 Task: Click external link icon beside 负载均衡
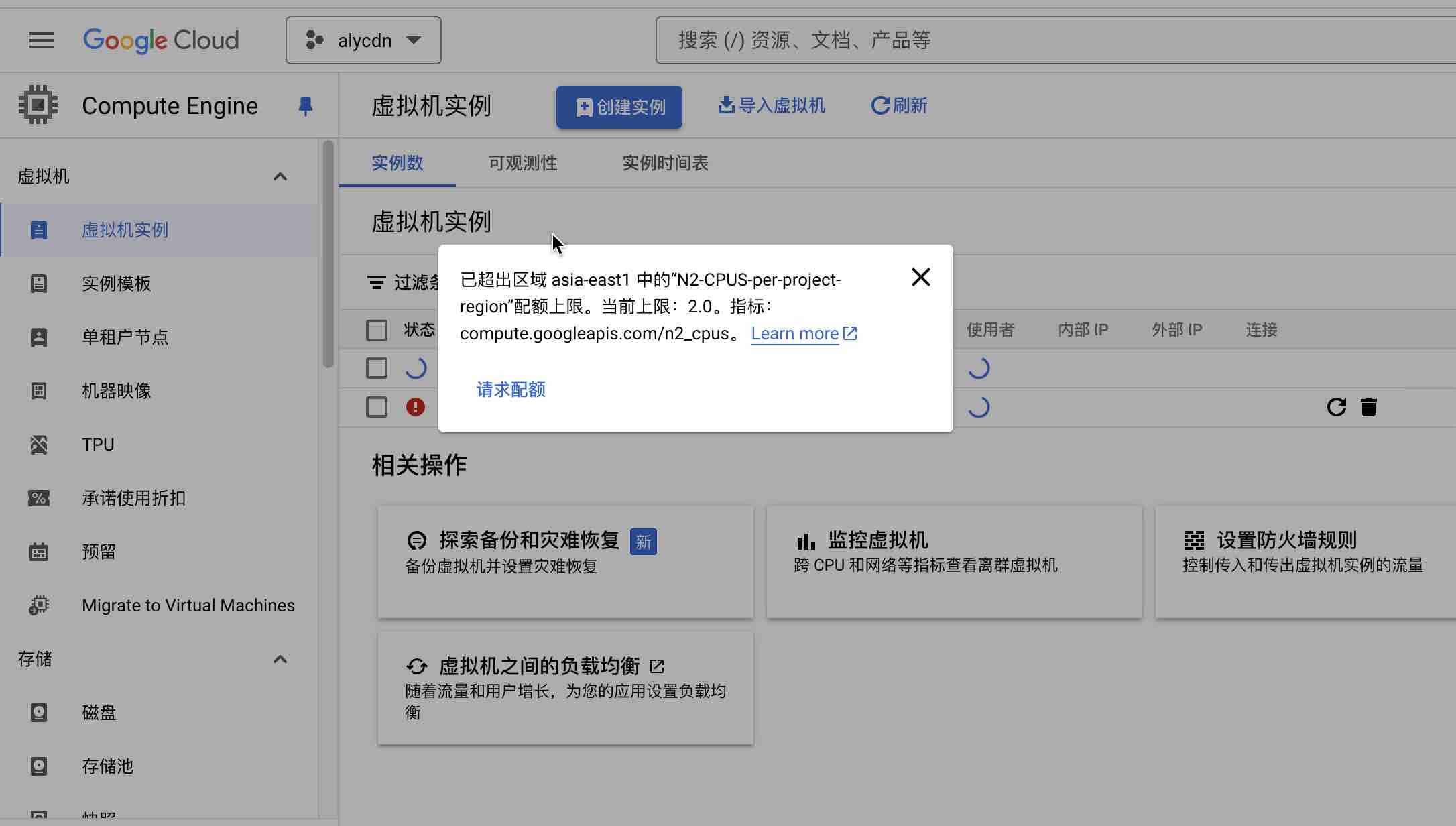click(x=657, y=666)
